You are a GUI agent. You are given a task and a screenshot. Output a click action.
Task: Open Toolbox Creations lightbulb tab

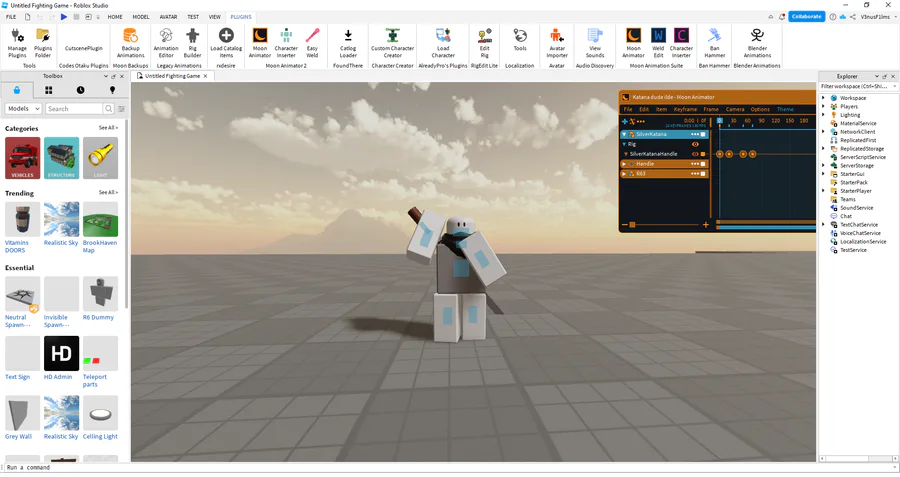[112, 90]
